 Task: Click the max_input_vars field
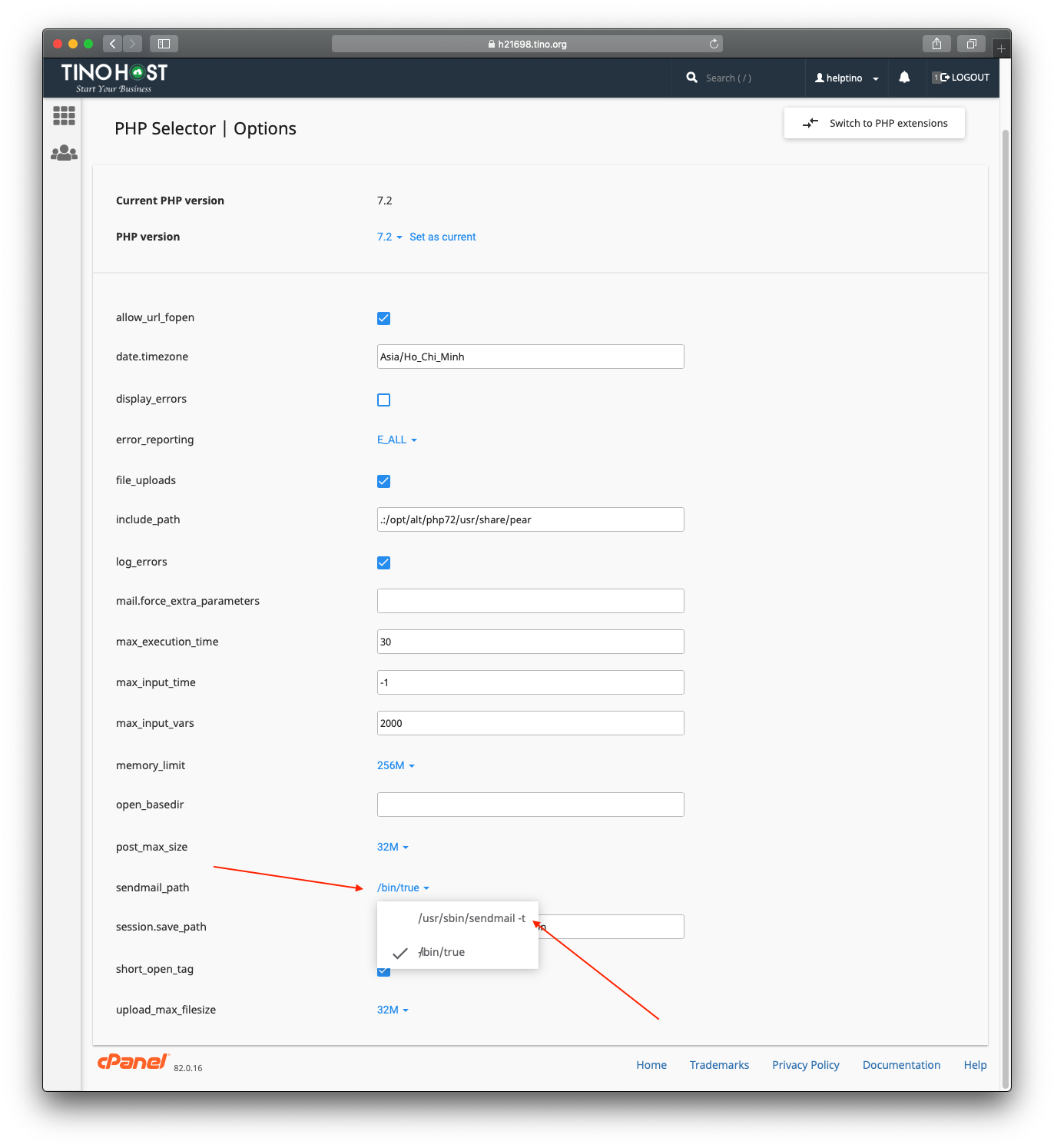coord(531,723)
